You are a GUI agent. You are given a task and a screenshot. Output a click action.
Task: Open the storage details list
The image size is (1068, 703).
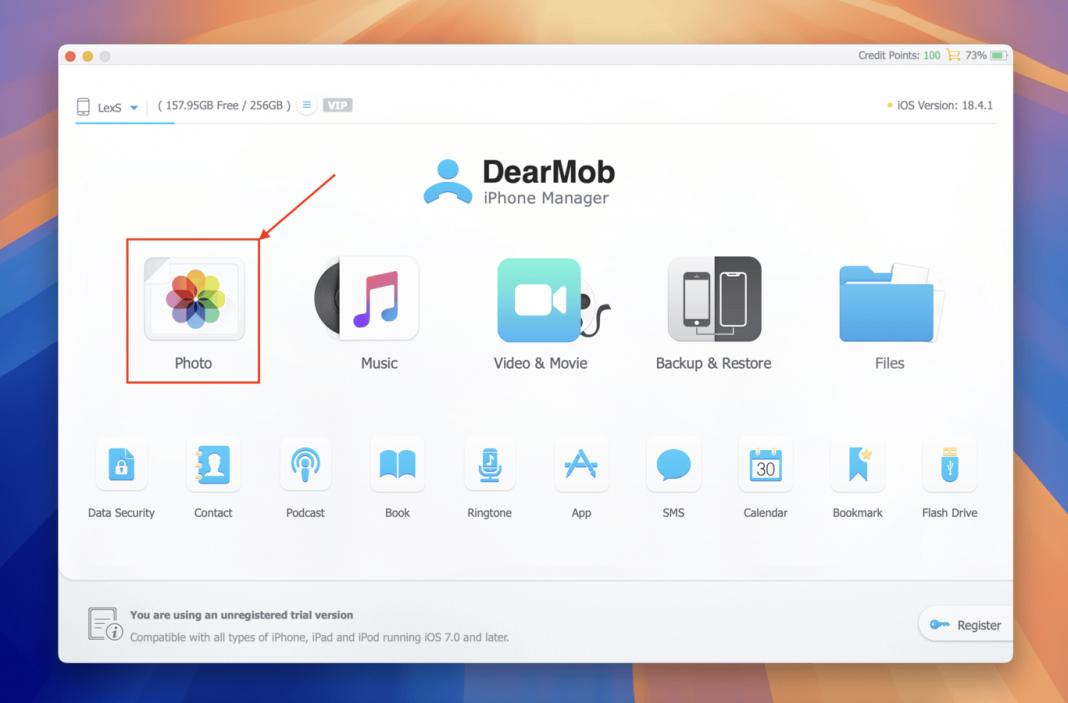[305, 104]
